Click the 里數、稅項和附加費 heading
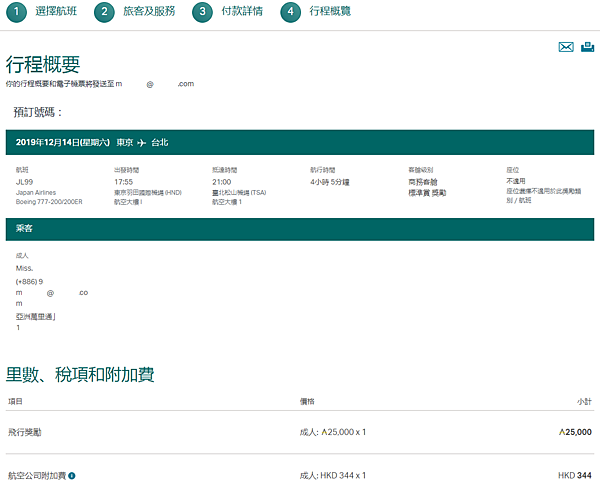 point(80,375)
